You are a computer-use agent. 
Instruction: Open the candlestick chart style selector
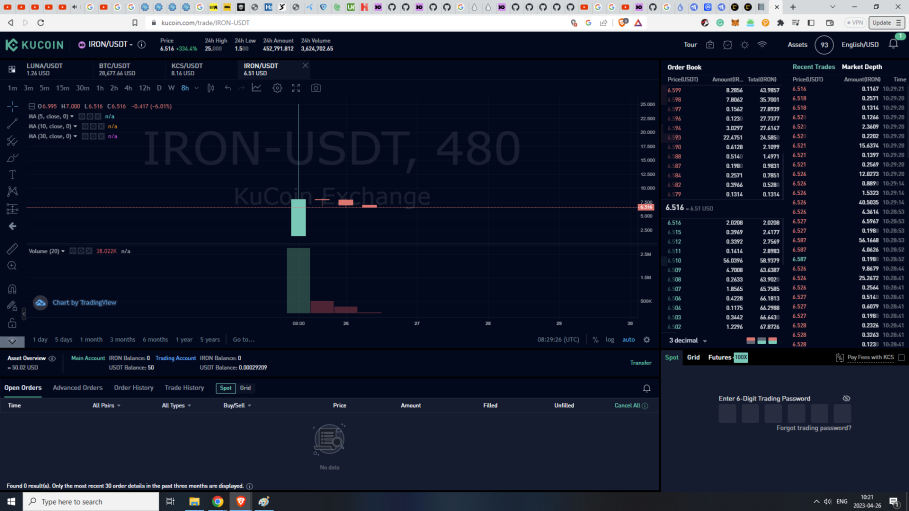pyautogui.click(x=211, y=88)
